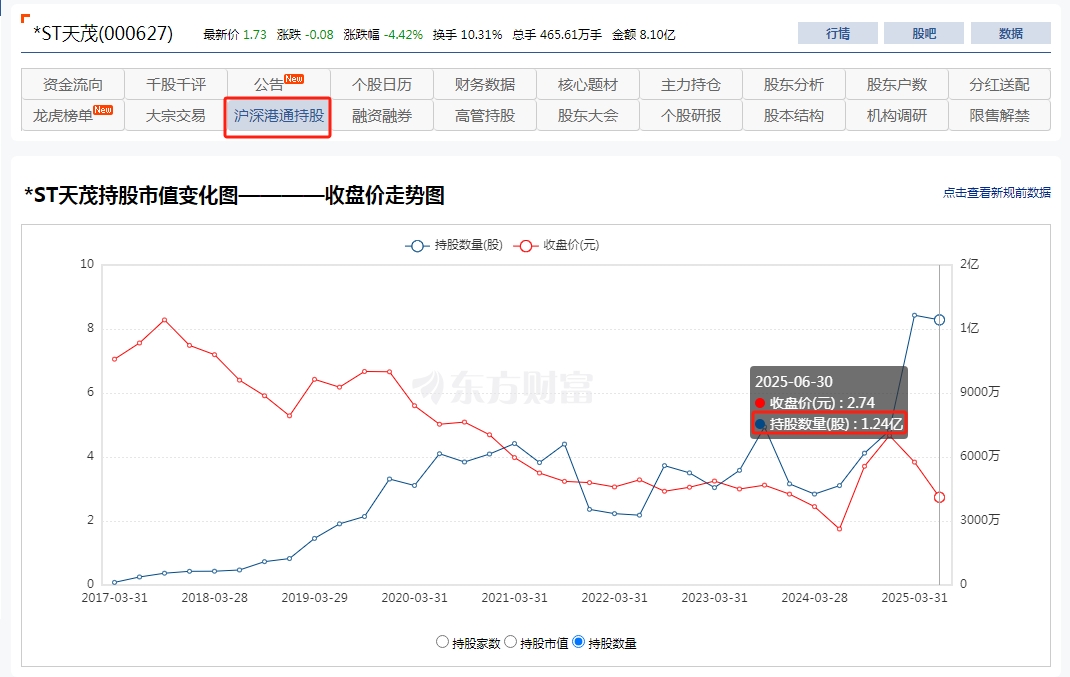The width and height of the screenshot is (1070, 677).
Task: Click the last blue holdings data point
Action: click(940, 319)
